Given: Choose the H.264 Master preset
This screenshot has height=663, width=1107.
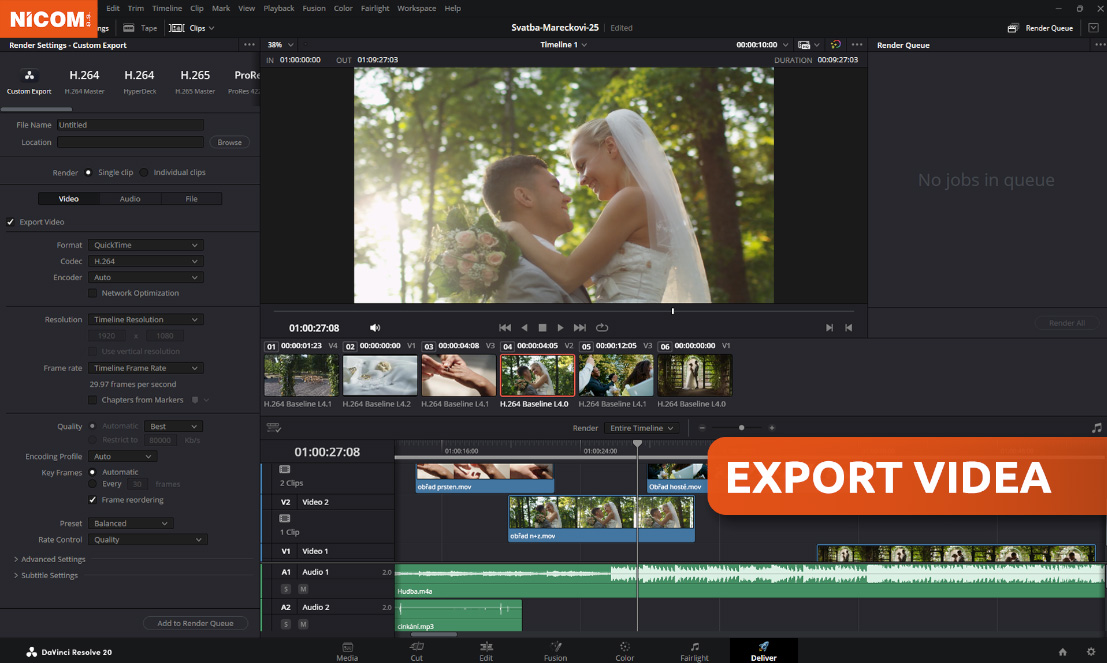Looking at the screenshot, I should [84, 82].
